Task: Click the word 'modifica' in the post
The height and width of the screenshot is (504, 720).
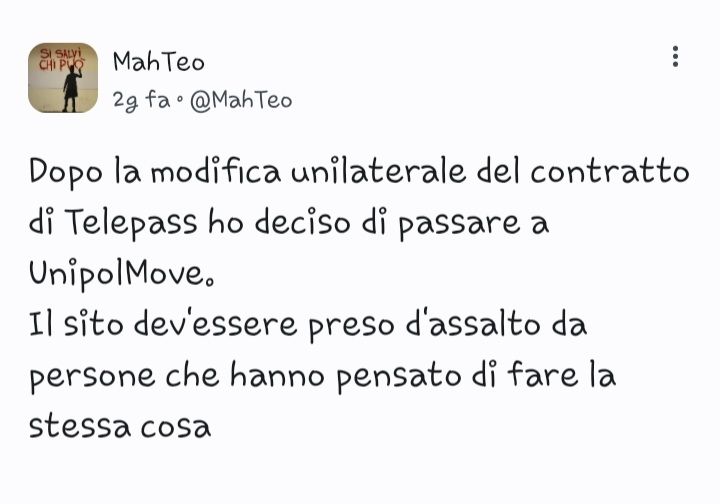Action: pos(215,172)
